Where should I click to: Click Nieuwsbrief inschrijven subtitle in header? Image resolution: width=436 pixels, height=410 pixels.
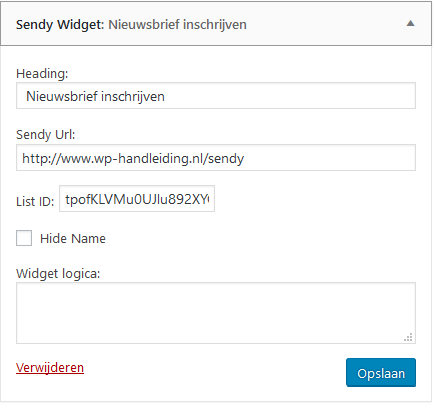[178, 25]
